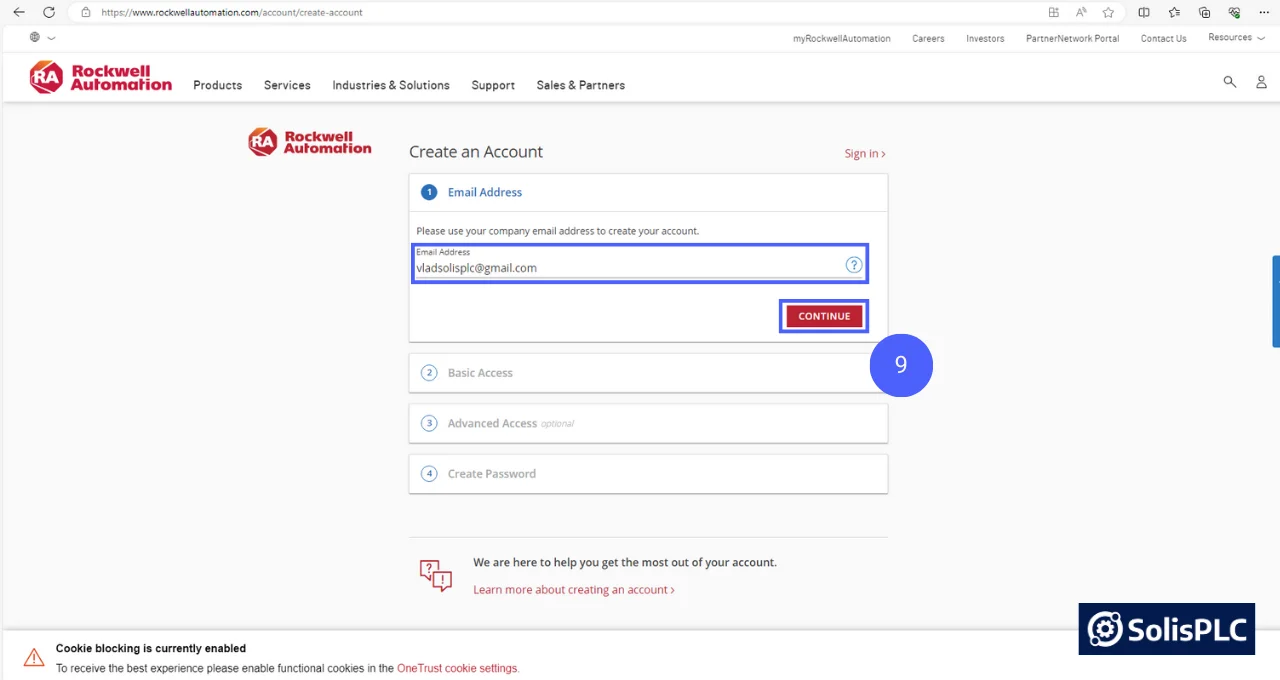Click 'We are here to help you' text
The width and height of the screenshot is (1280, 680).
tap(625, 562)
